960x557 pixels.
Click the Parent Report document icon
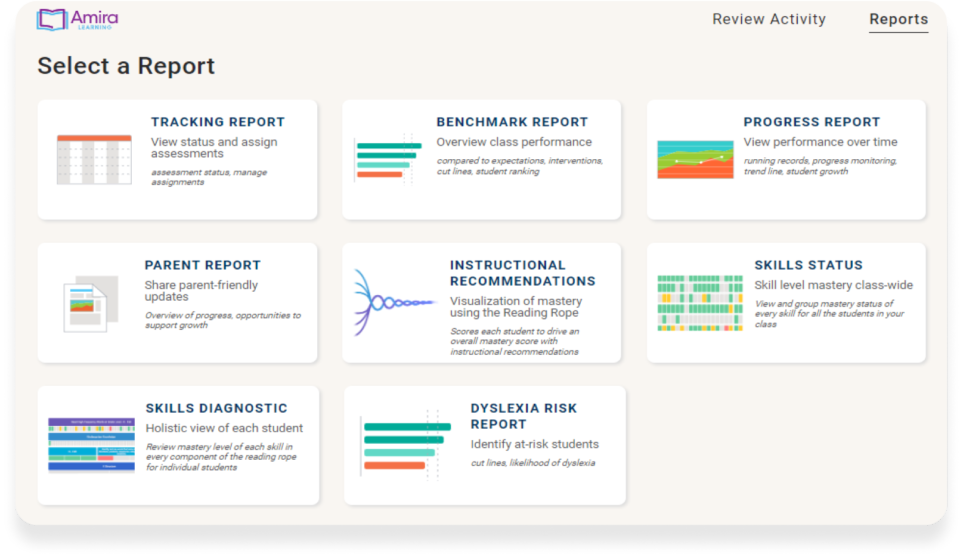click(x=91, y=304)
